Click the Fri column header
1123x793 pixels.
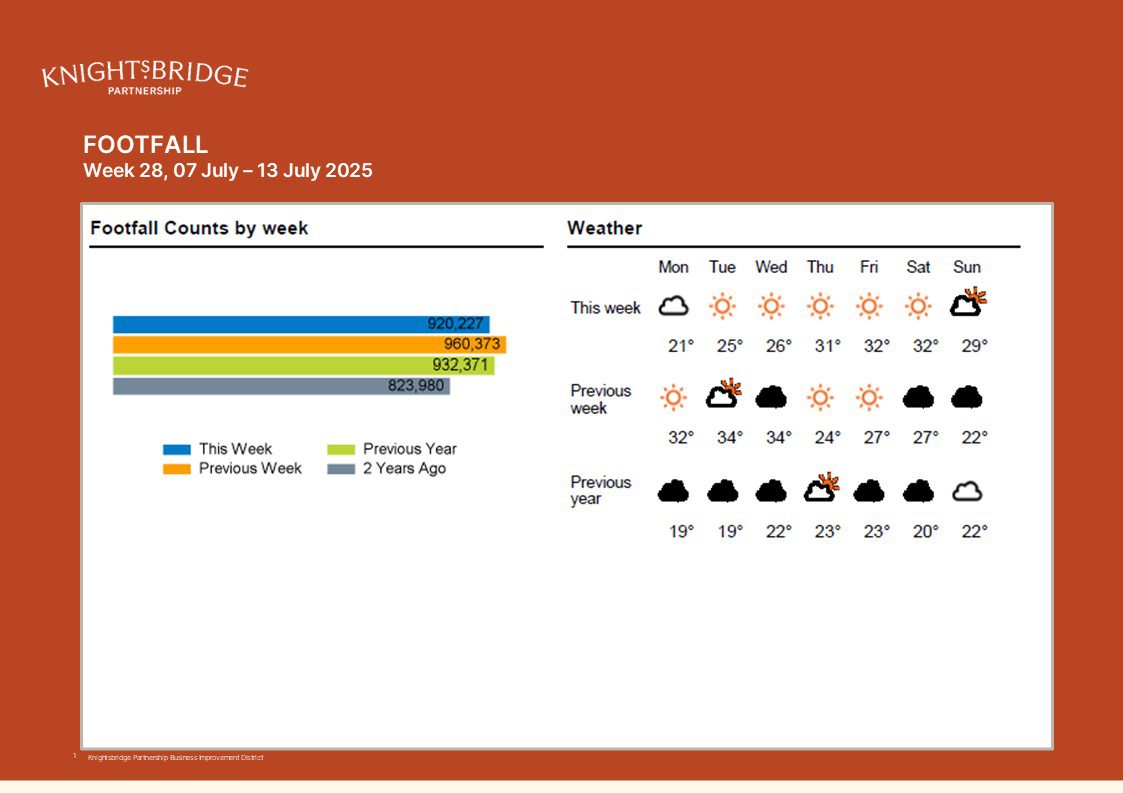(869, 267)
